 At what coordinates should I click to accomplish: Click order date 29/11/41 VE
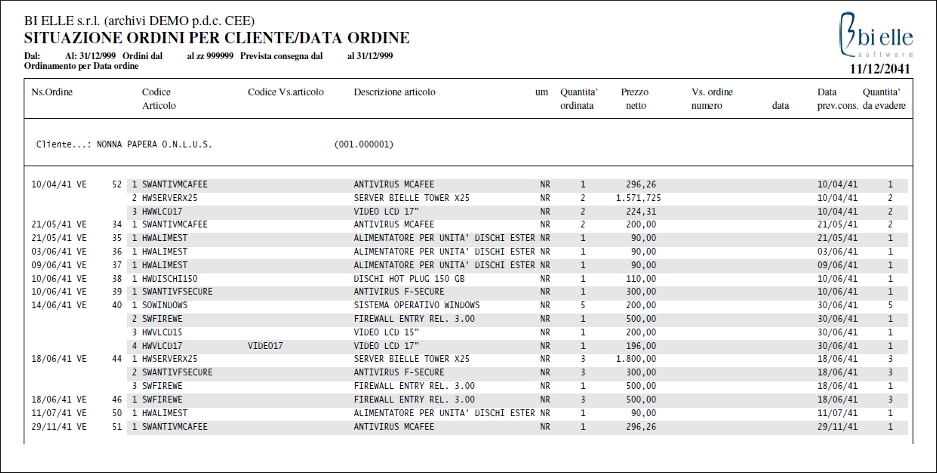tap(59, 427)
